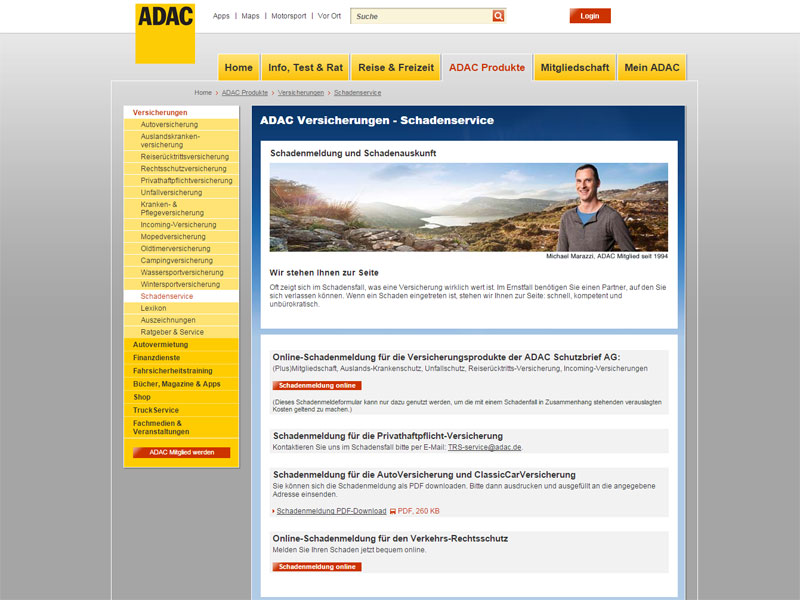Open the Motorsport link

point(289,16)
